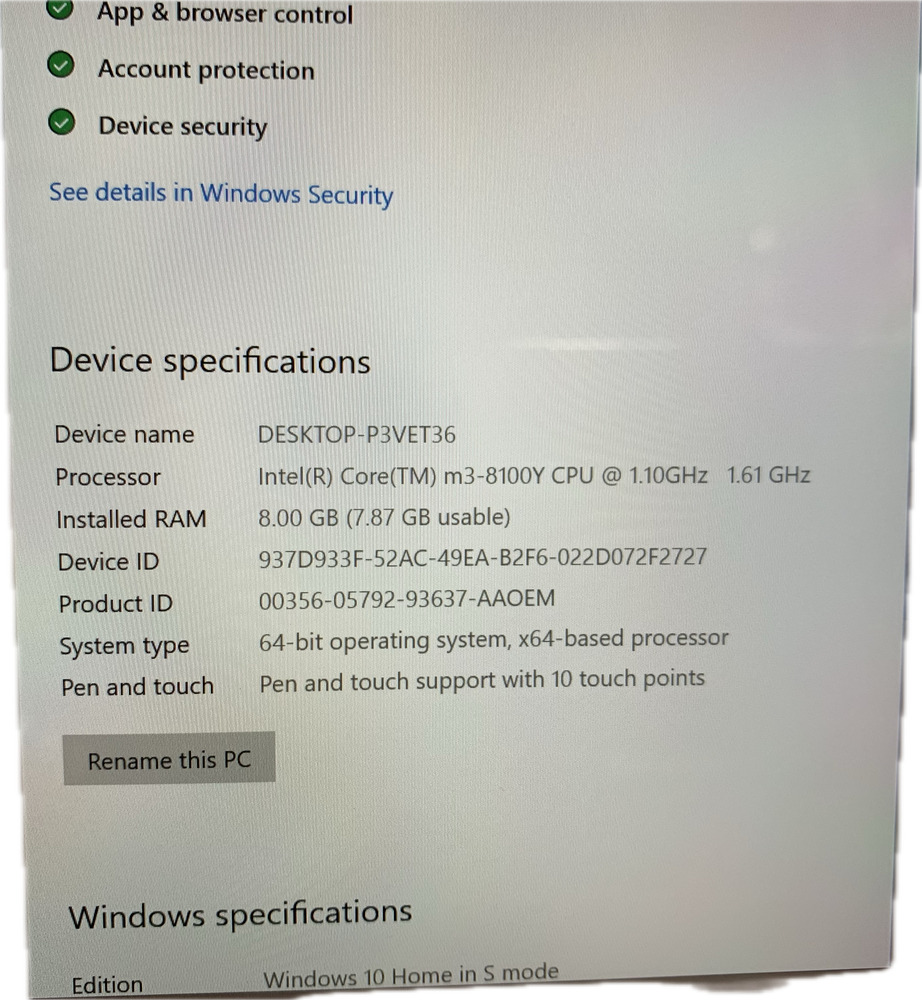Click the Windows specifications heading
The height and width of the screenshot is (1000, 922).
[240, 915]
